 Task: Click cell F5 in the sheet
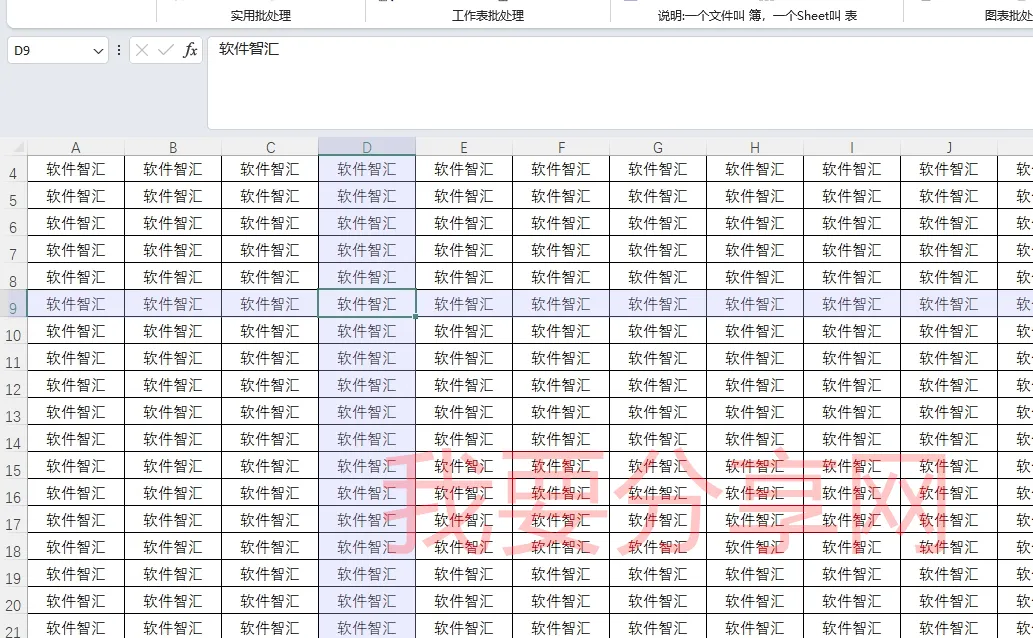coord(561,196)
